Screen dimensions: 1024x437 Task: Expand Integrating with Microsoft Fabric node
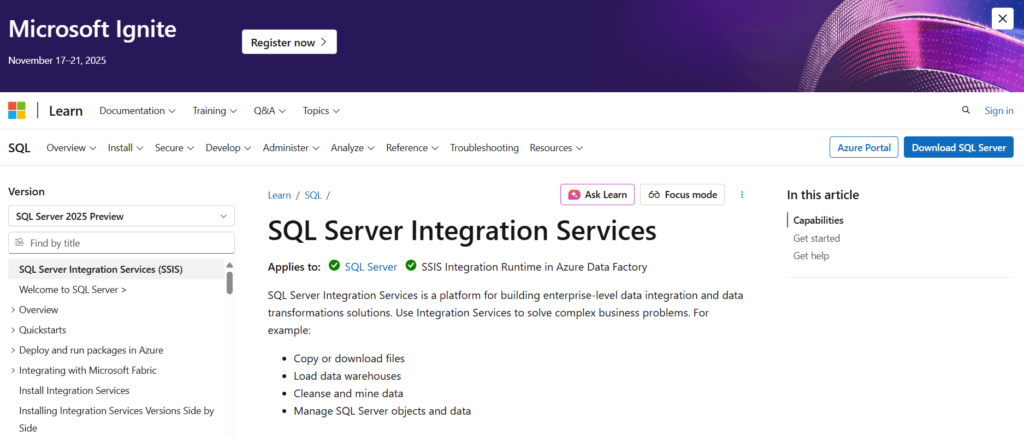[x=84, y=370]
